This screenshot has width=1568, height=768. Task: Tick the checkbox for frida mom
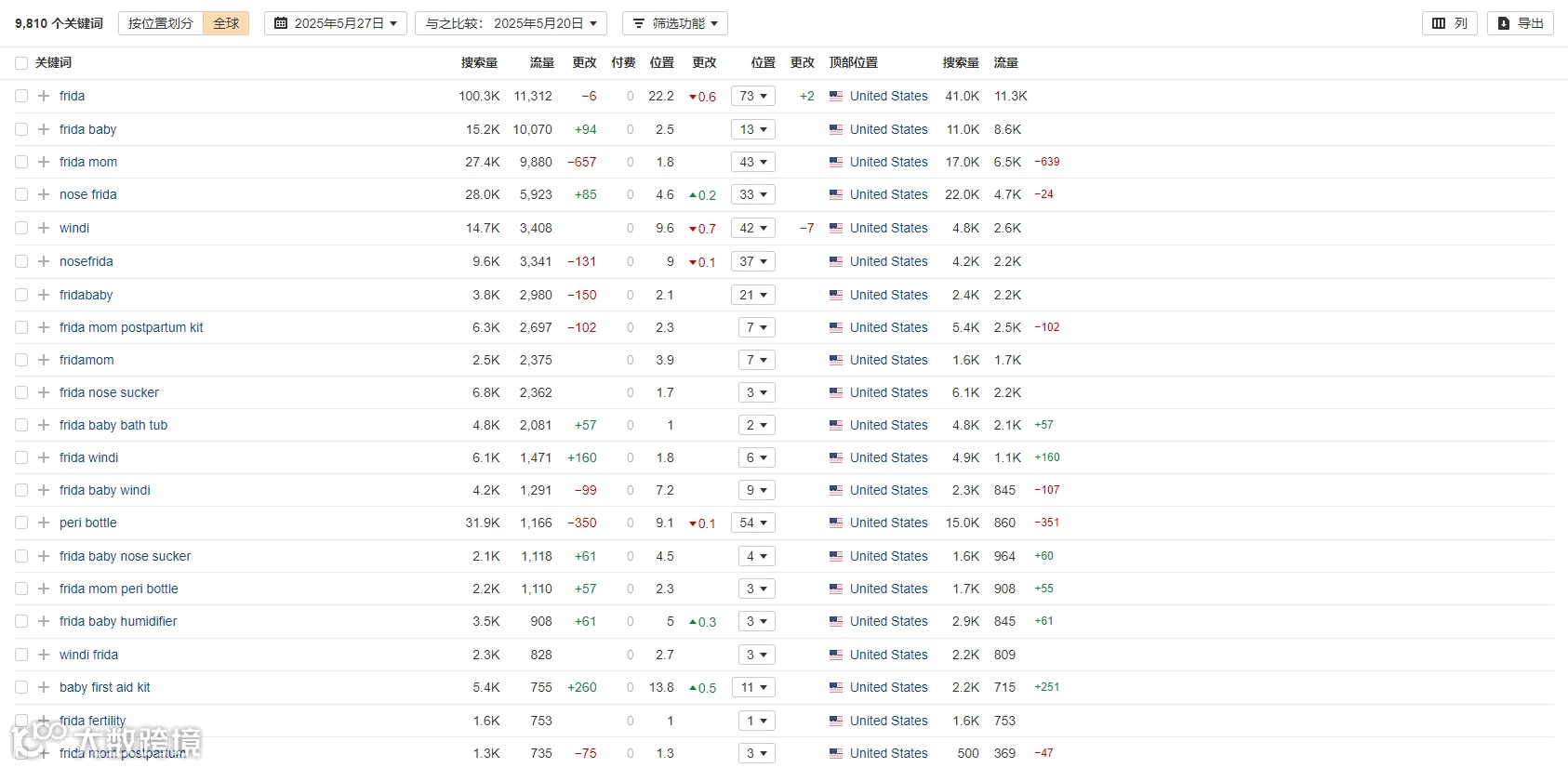click(21, 162)
